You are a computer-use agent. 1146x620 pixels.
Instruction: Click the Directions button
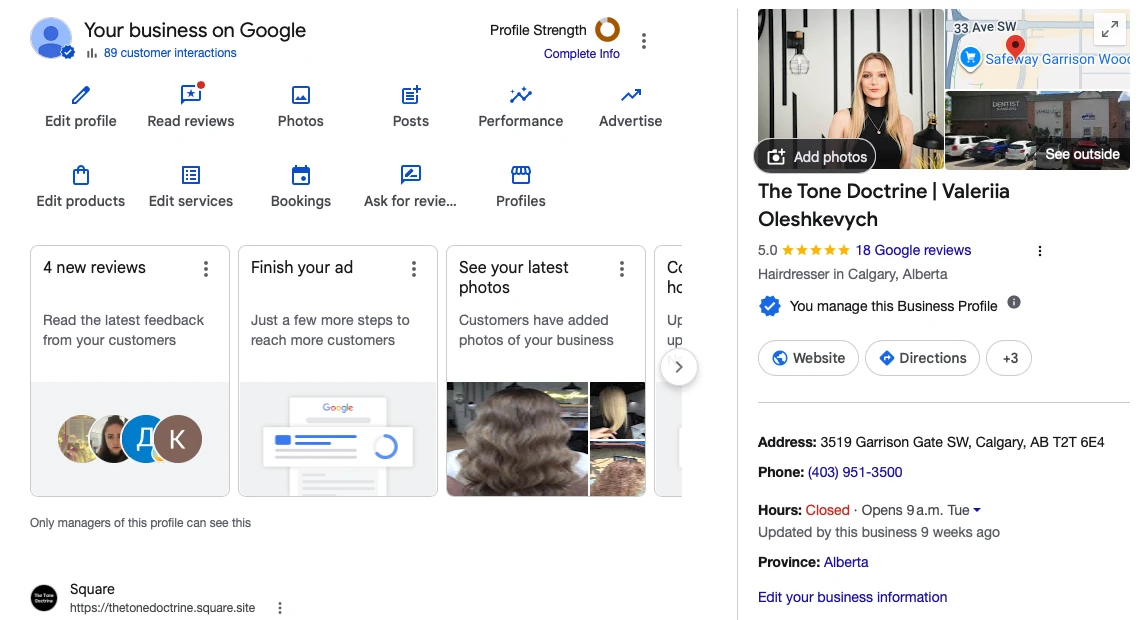[x=922, y=358]
